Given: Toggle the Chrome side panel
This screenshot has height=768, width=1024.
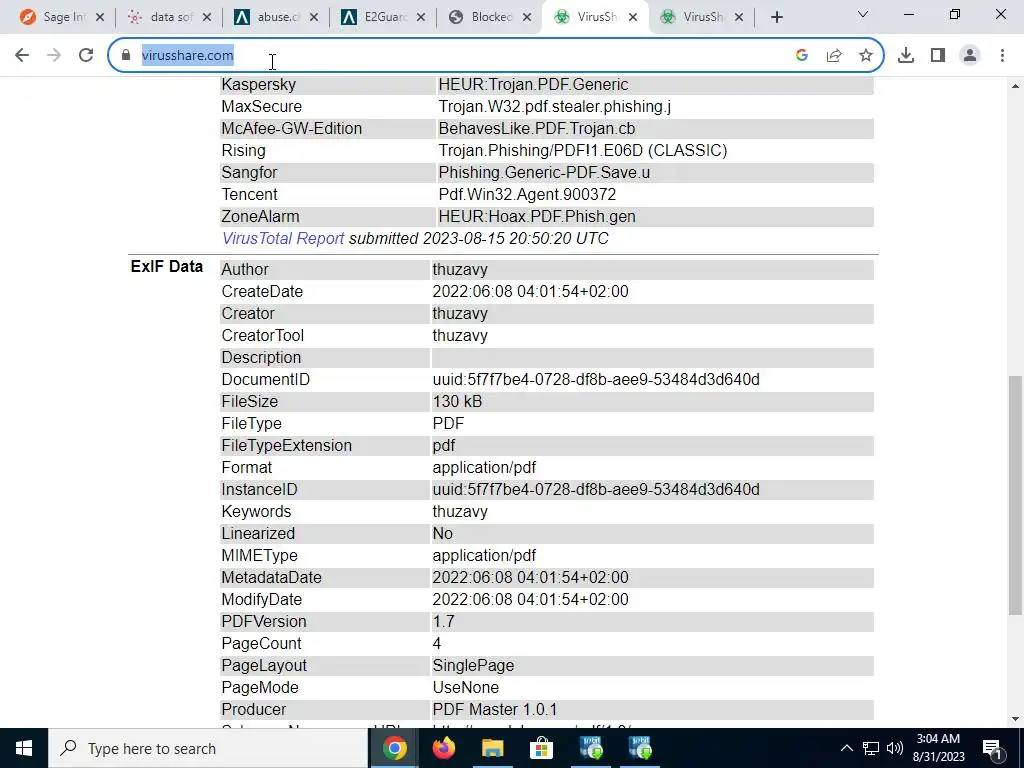Looking at the screenshot, I should pyautogui.click(x=938, y=56).
